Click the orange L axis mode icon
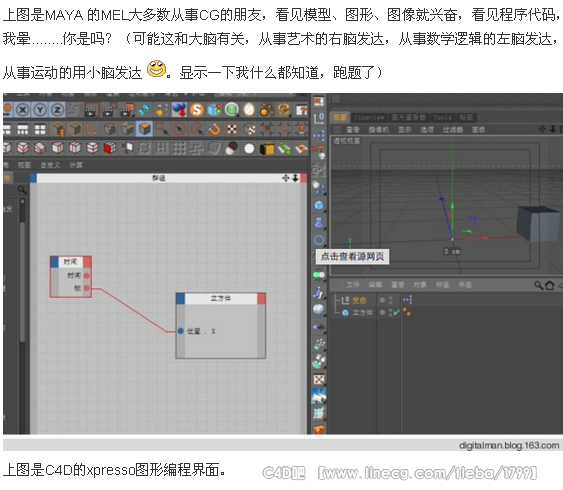 click(92, 129)
